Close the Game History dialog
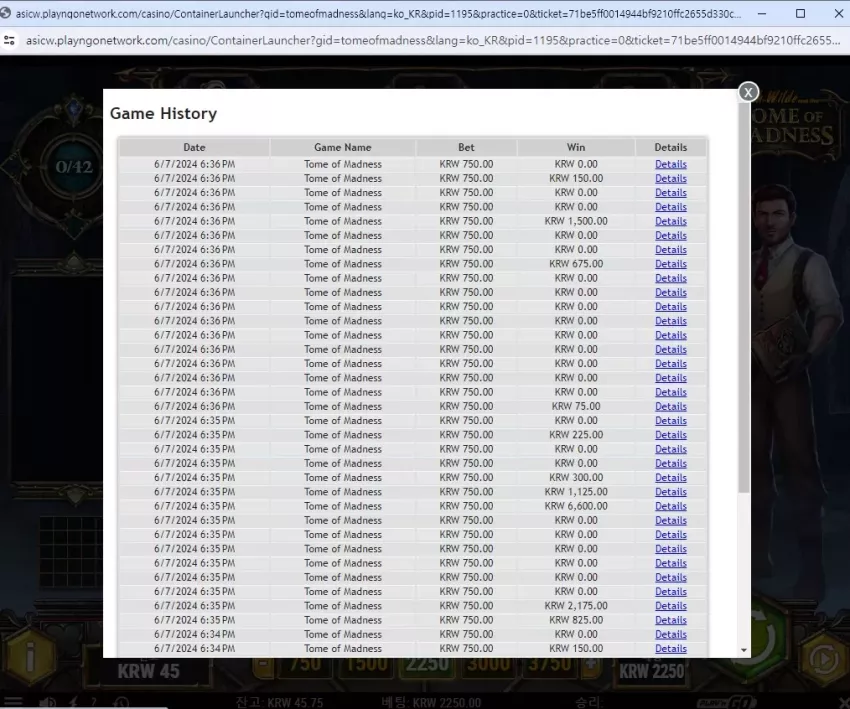 tap(748, 93)
